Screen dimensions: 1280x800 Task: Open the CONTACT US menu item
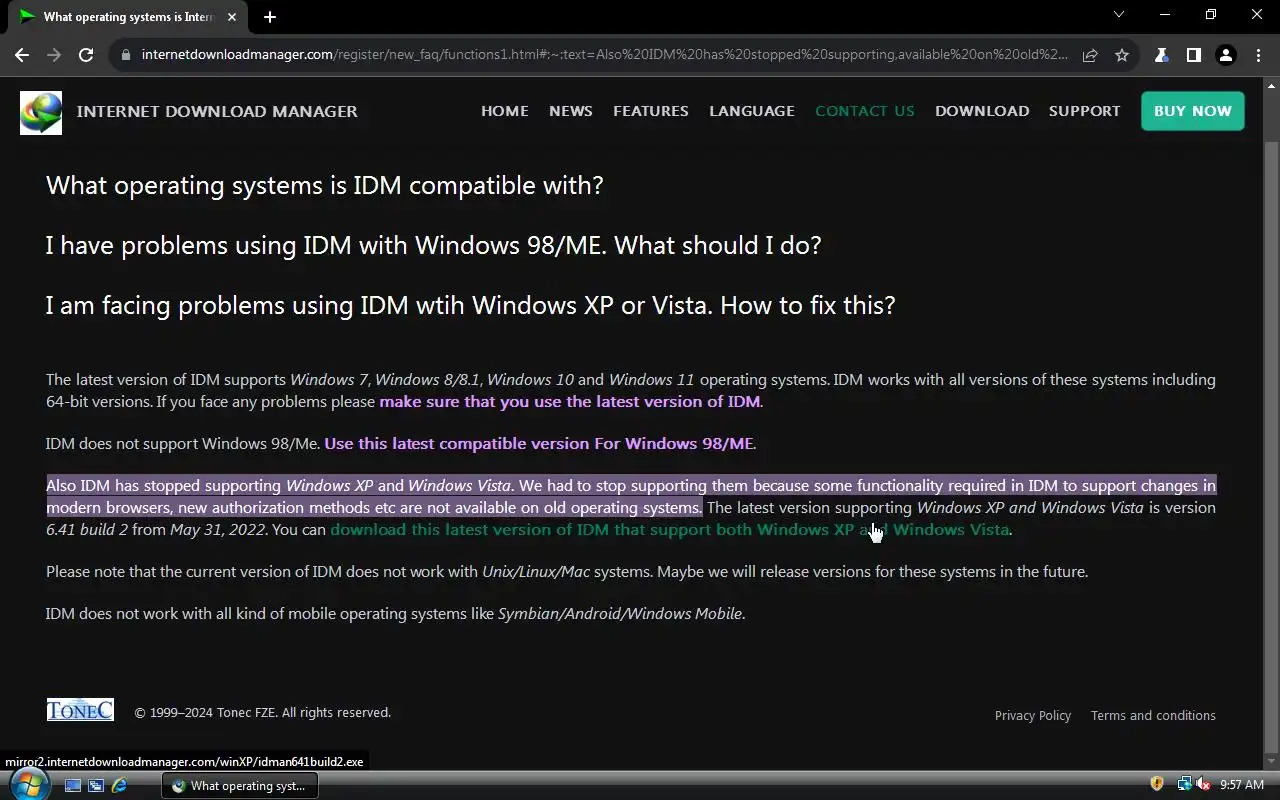[x=865, y=111]
